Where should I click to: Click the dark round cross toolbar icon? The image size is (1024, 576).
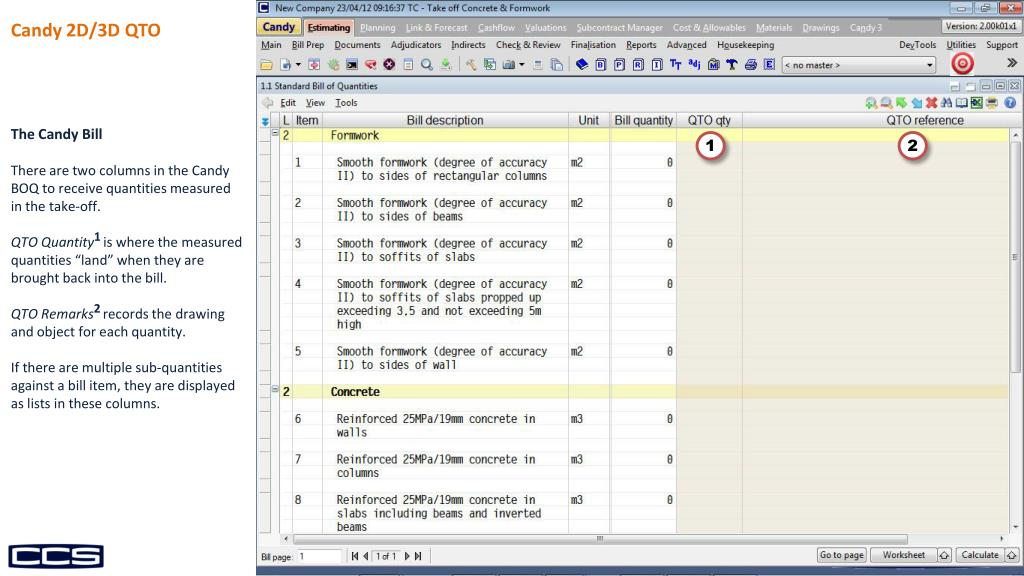pyautogui.click(x=389, y=64)
